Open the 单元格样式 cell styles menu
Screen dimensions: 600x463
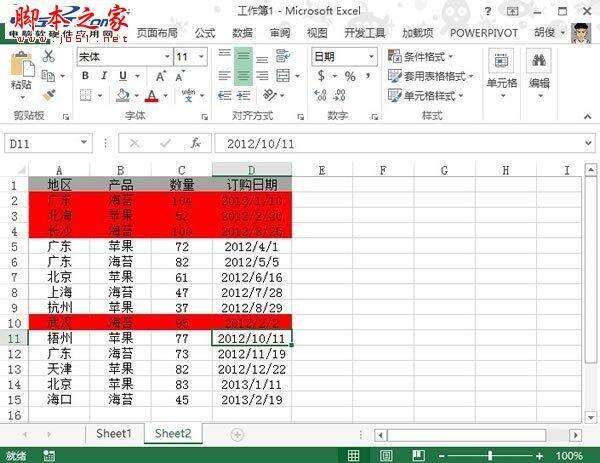(426, 95)
